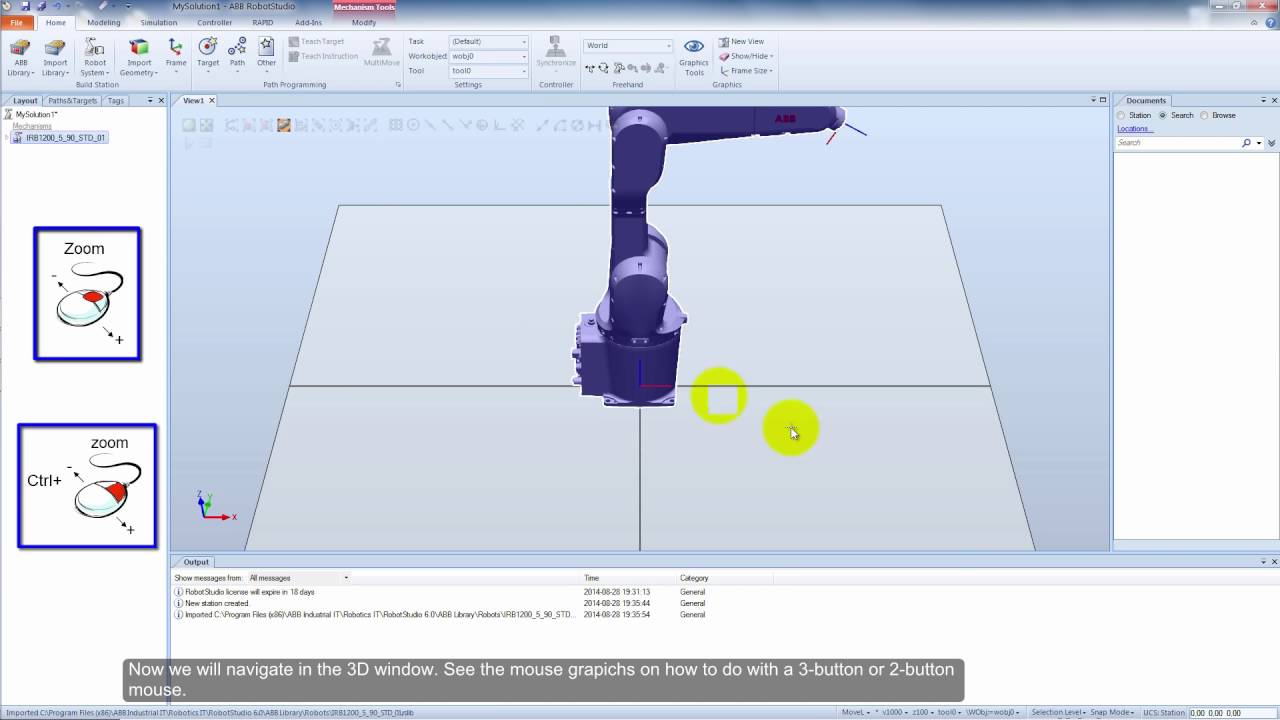1280x720 pixels.
Task: Click New View in Graphics group
Action: [x=741, y=42]
